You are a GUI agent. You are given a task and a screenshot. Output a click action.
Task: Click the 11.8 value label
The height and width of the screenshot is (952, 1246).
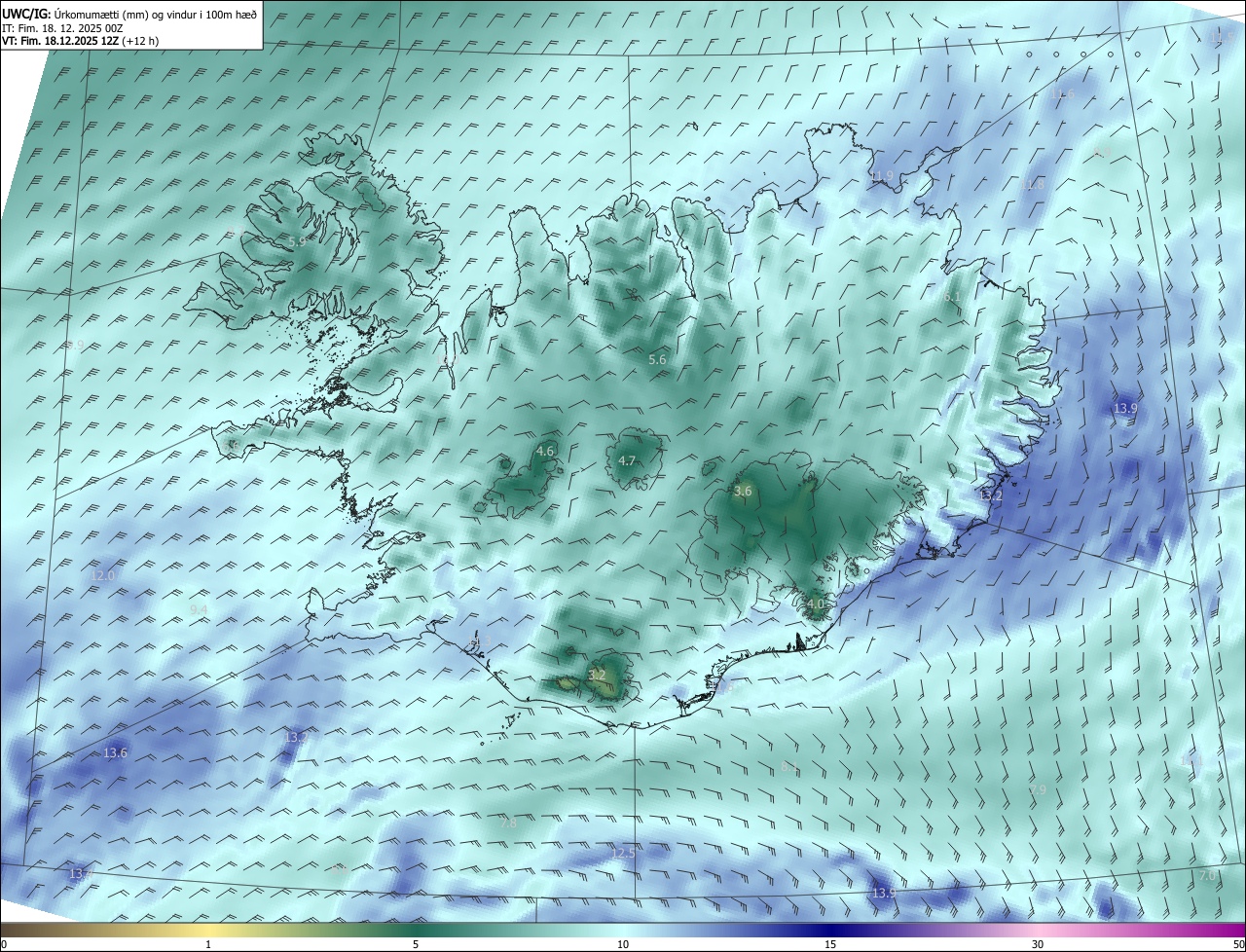[1034, 185]
